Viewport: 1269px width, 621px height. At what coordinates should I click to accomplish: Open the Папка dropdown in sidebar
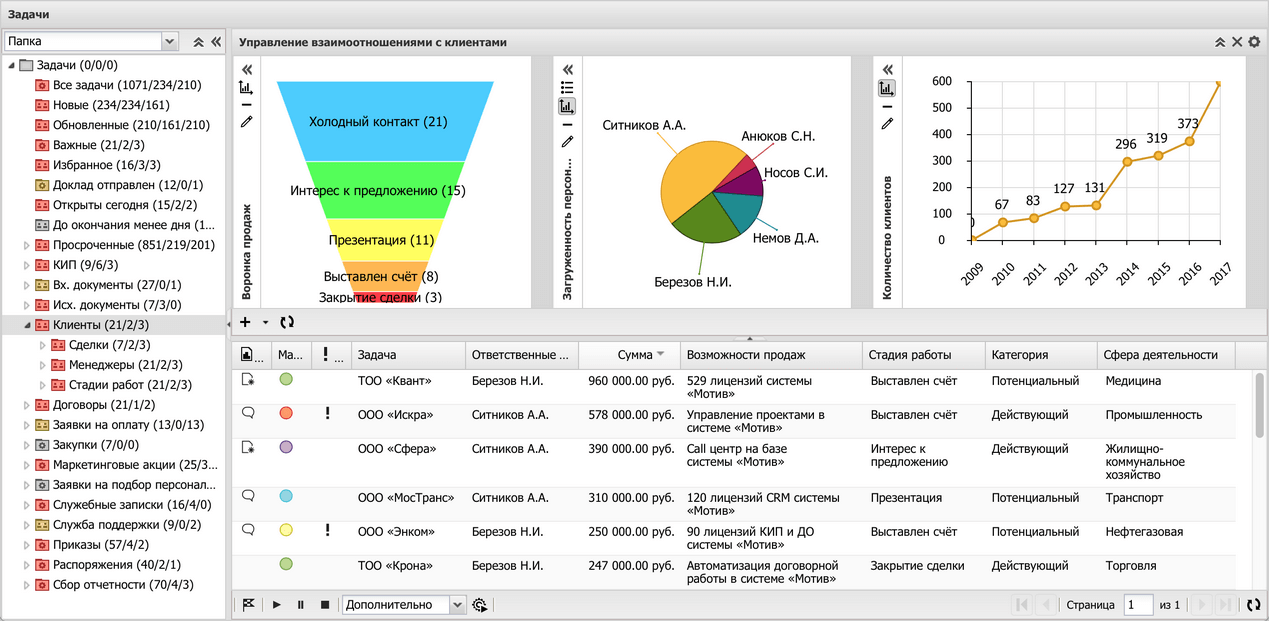pyautogui.click(x=169, y=42)
